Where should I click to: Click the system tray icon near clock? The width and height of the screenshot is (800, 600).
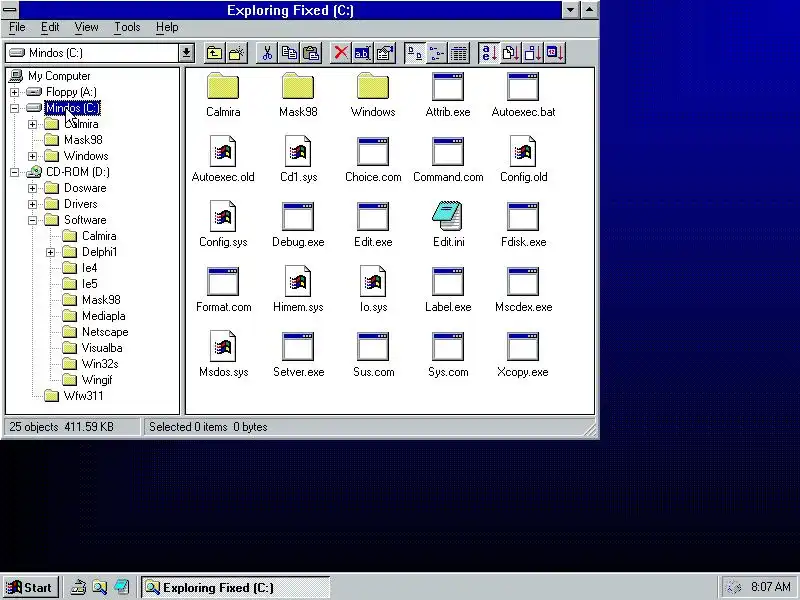[733, 587]
